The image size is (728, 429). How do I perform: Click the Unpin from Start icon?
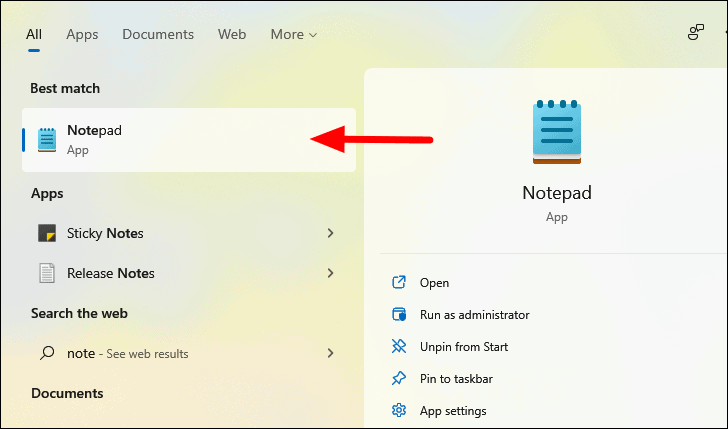[399, 346]
